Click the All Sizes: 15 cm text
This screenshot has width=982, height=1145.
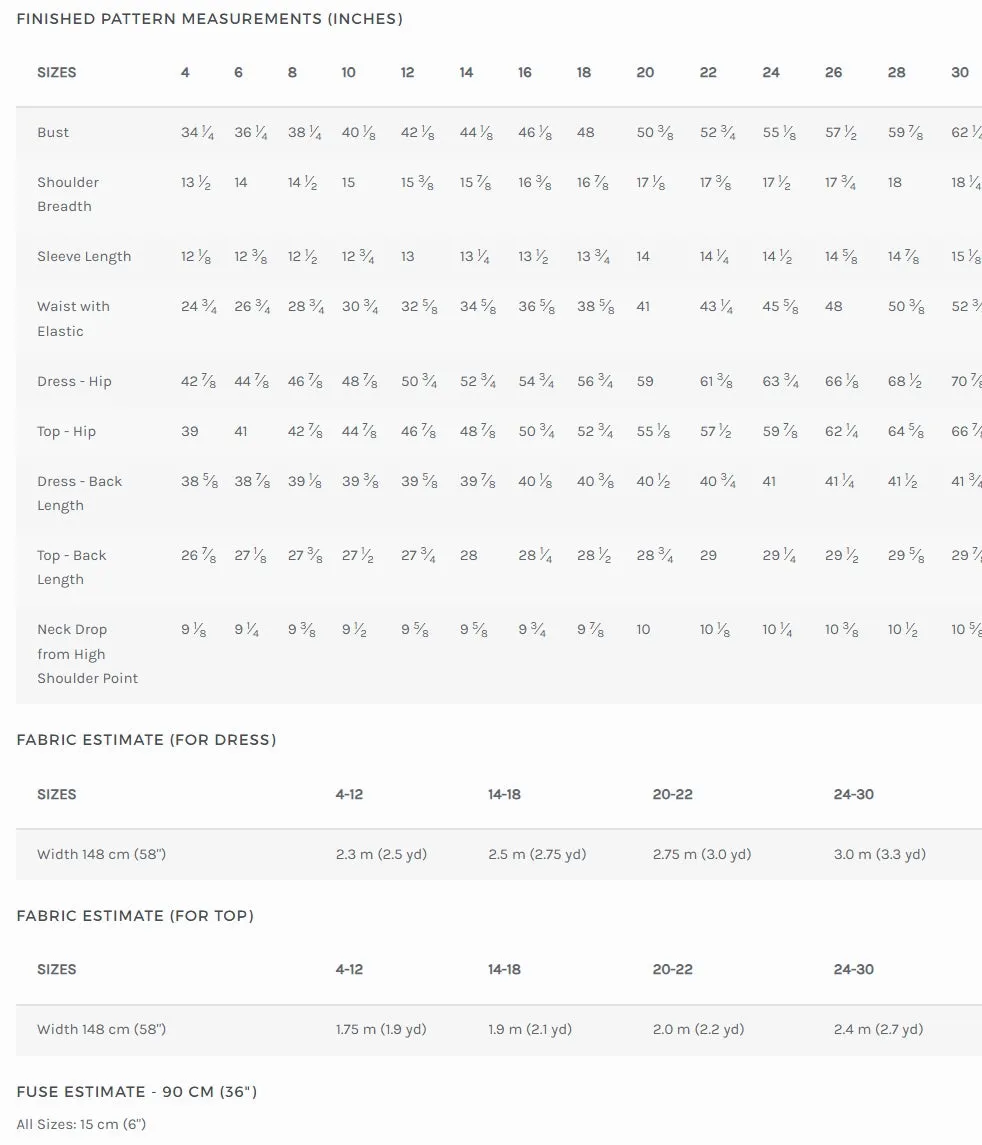pyautogui.click(x=81, y=1124)
